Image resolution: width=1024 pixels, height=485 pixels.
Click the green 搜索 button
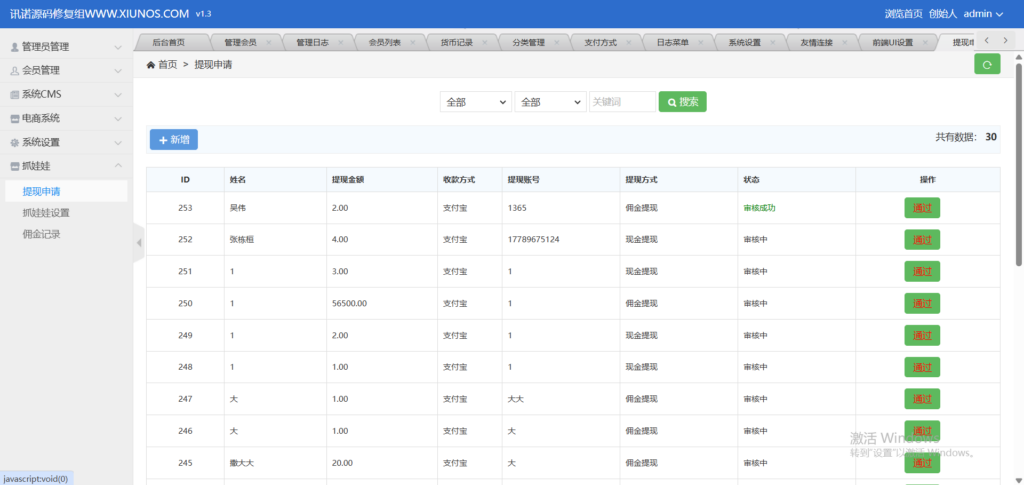click(x=682, y=102)
